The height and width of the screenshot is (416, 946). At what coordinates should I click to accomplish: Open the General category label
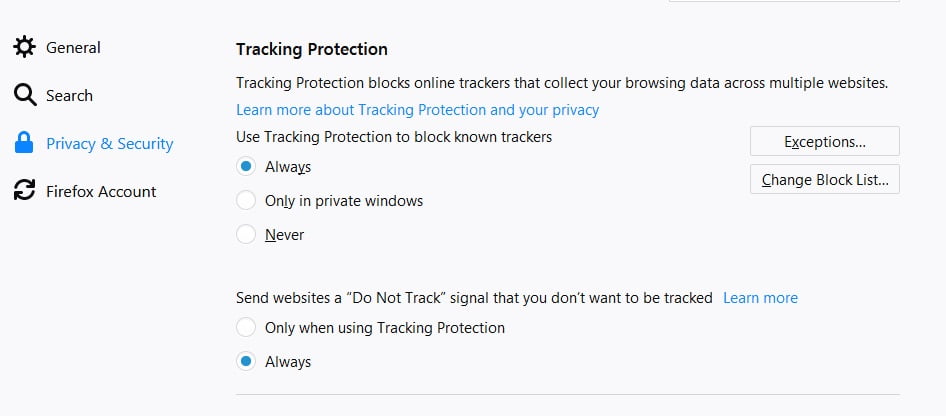73,47
